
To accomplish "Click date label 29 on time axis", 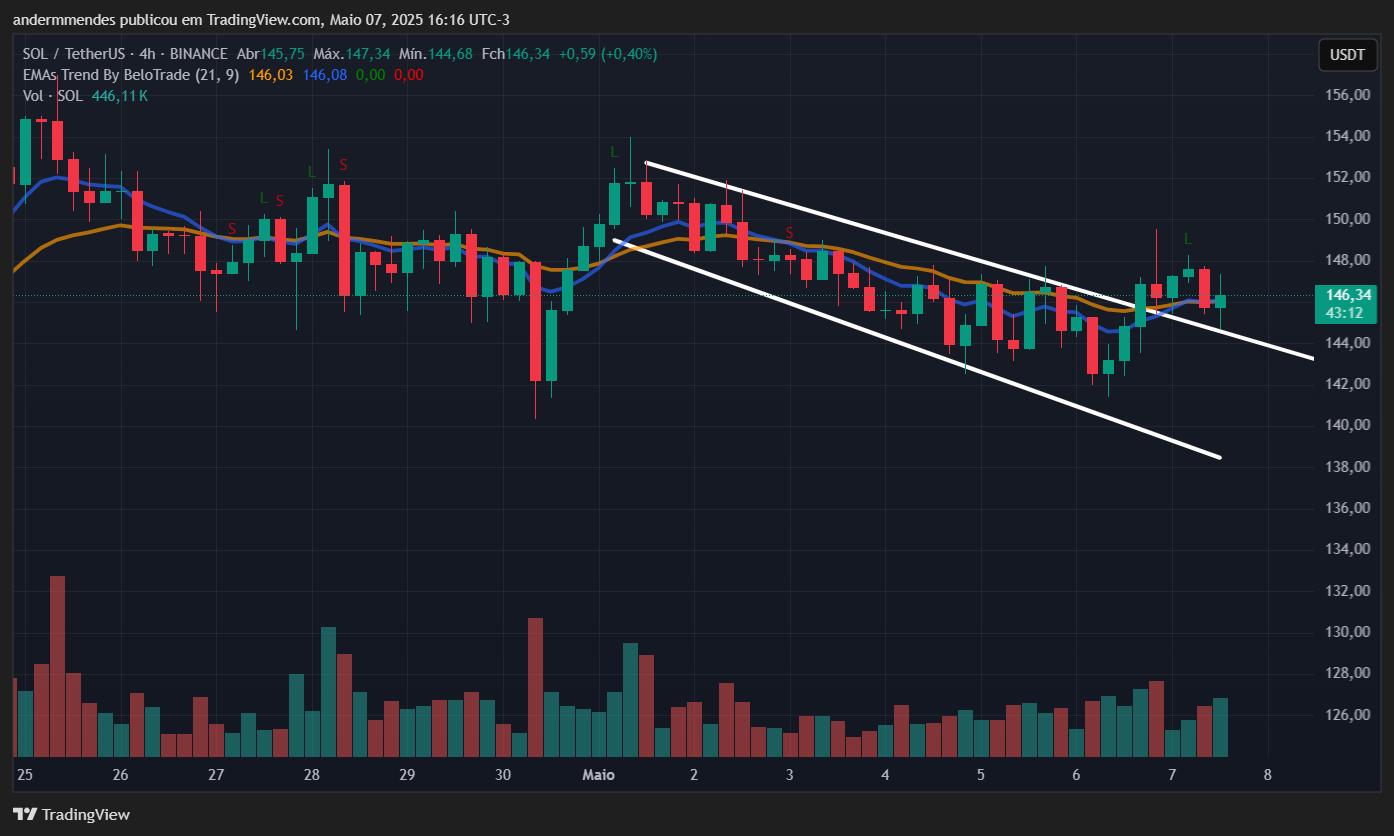I will coord(407,775).
